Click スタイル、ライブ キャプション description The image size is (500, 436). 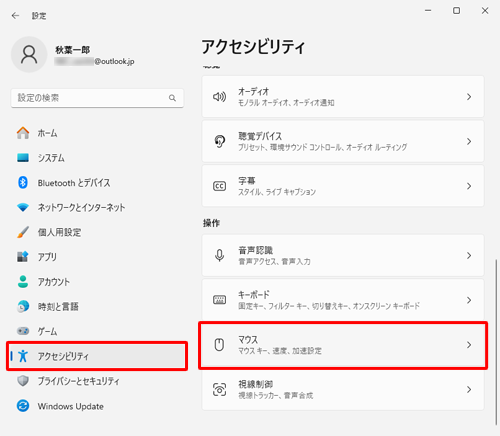coord(277,192)
